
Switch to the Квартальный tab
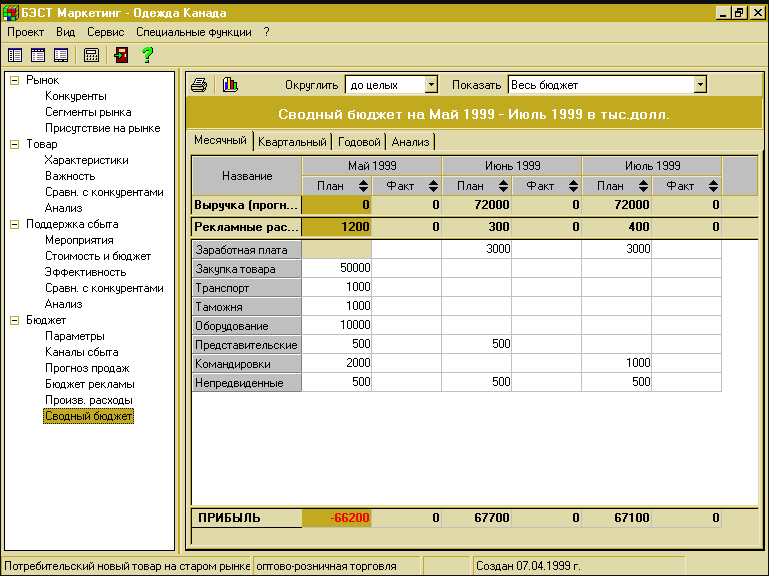point(292,142)
